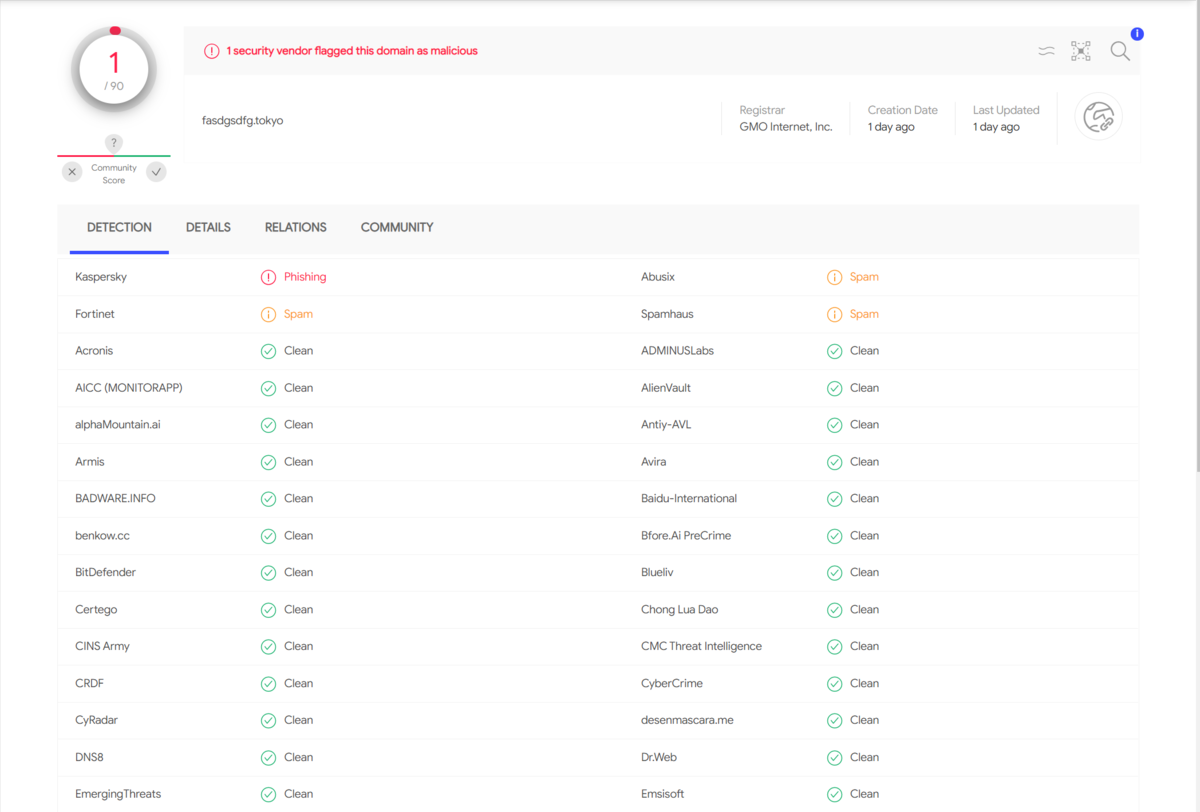Click alphaMountain.ai vendor name
The image size is (1200, 812).
pyautogui.click(x=118, y=425)
